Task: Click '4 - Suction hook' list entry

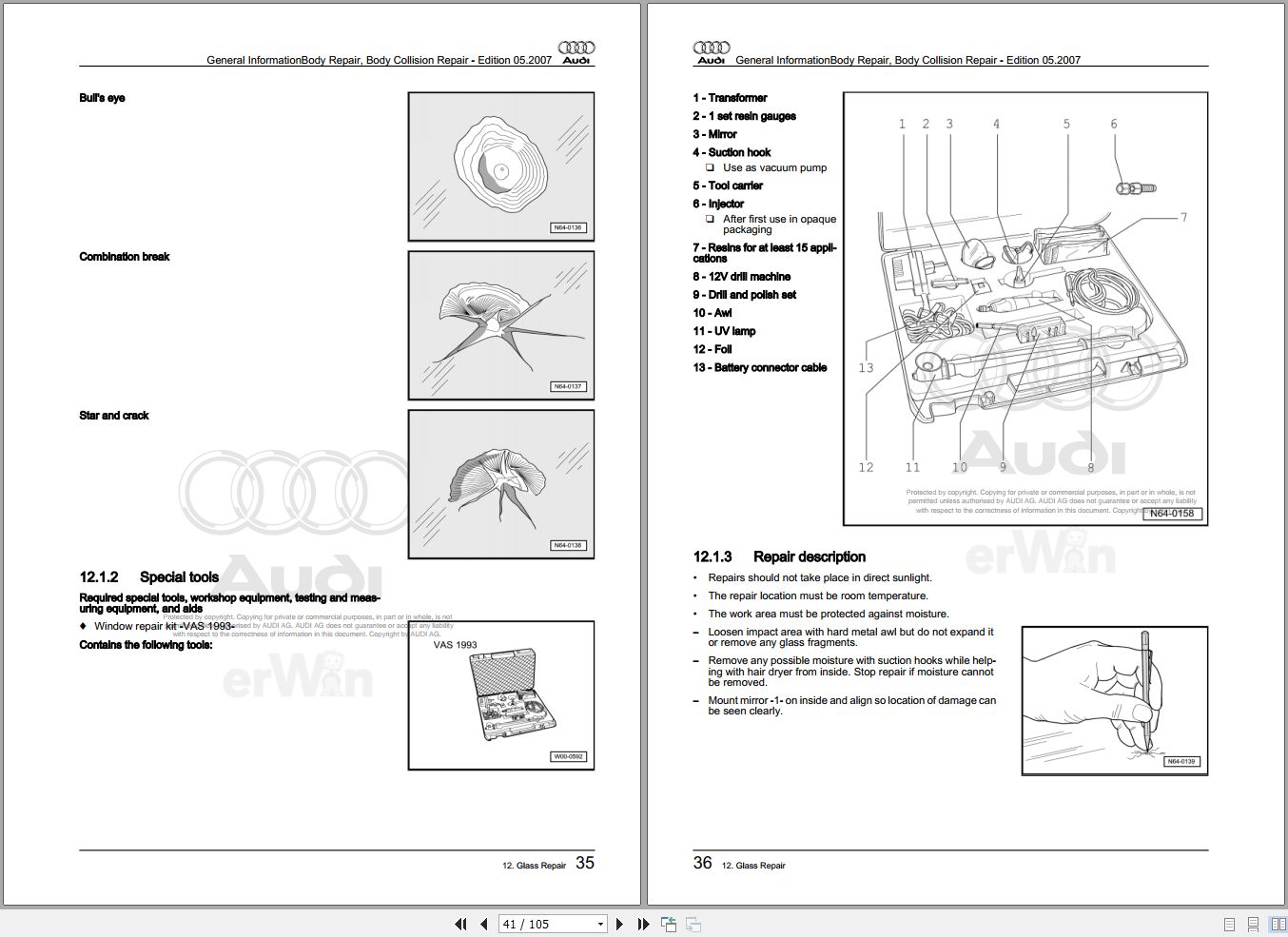Action: tap(732, 152)
